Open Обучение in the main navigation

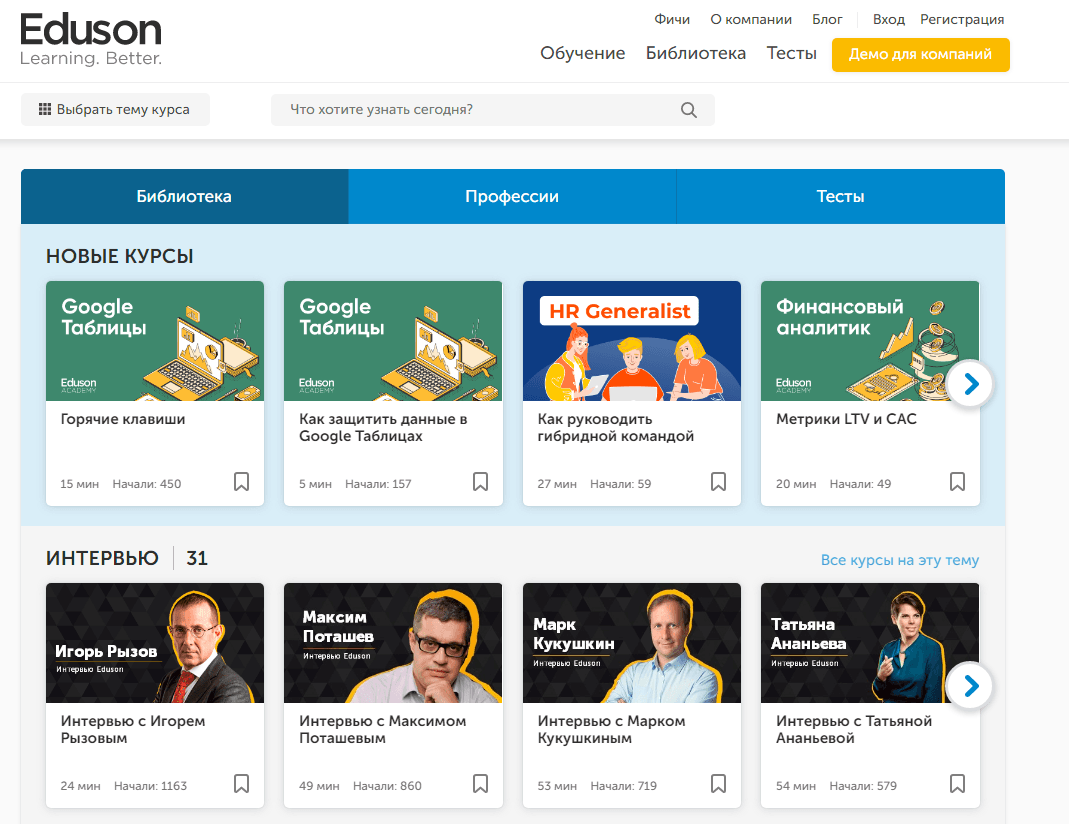[582, 53]
